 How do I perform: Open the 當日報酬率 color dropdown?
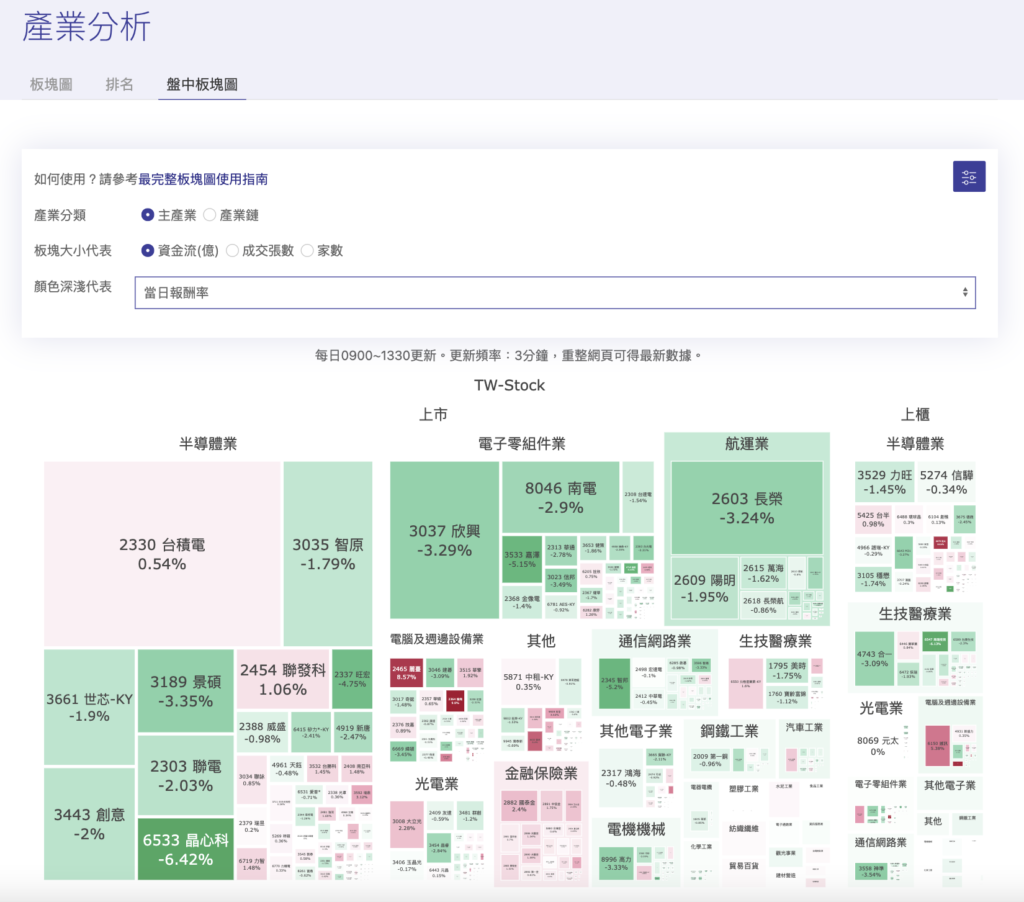tap(555, 293)
